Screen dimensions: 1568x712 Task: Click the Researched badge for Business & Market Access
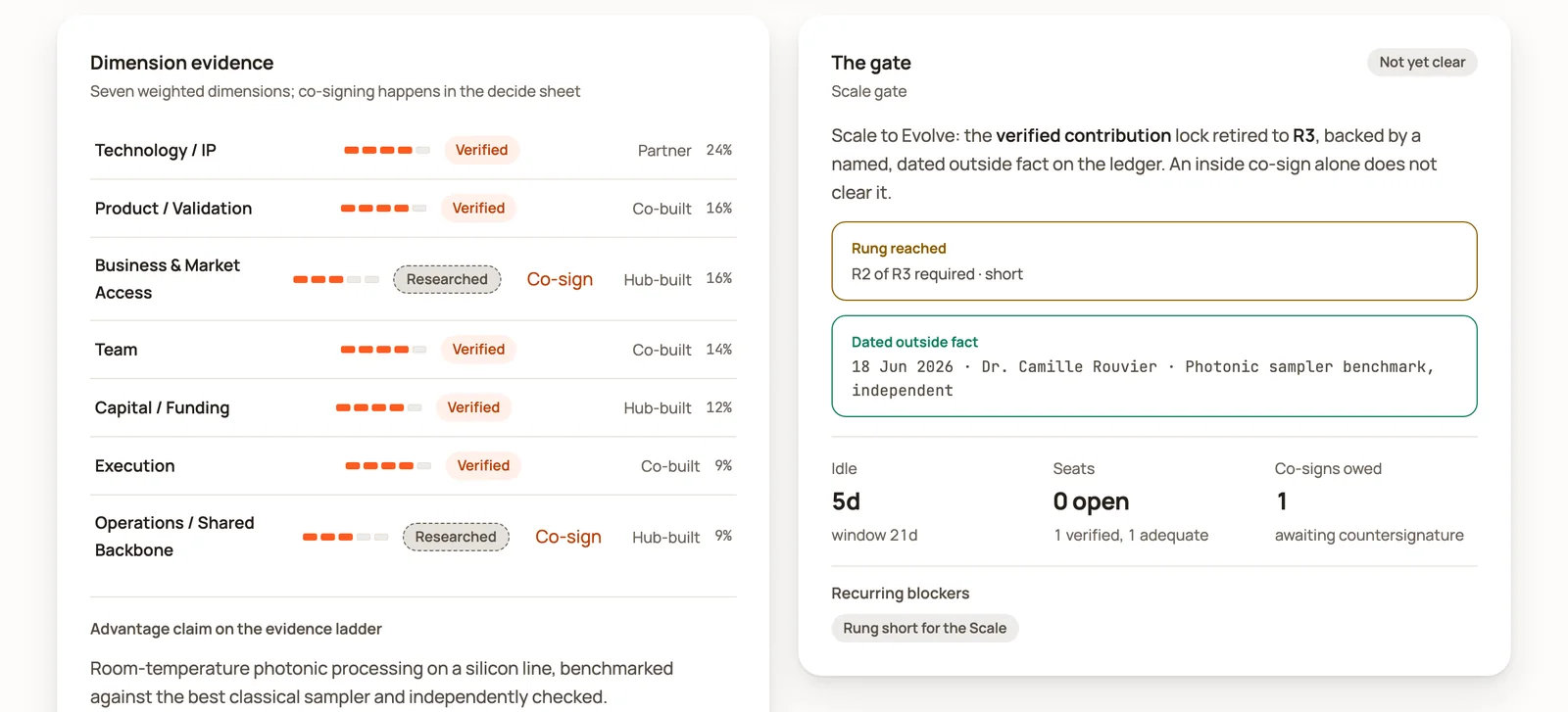coord(447,279)
